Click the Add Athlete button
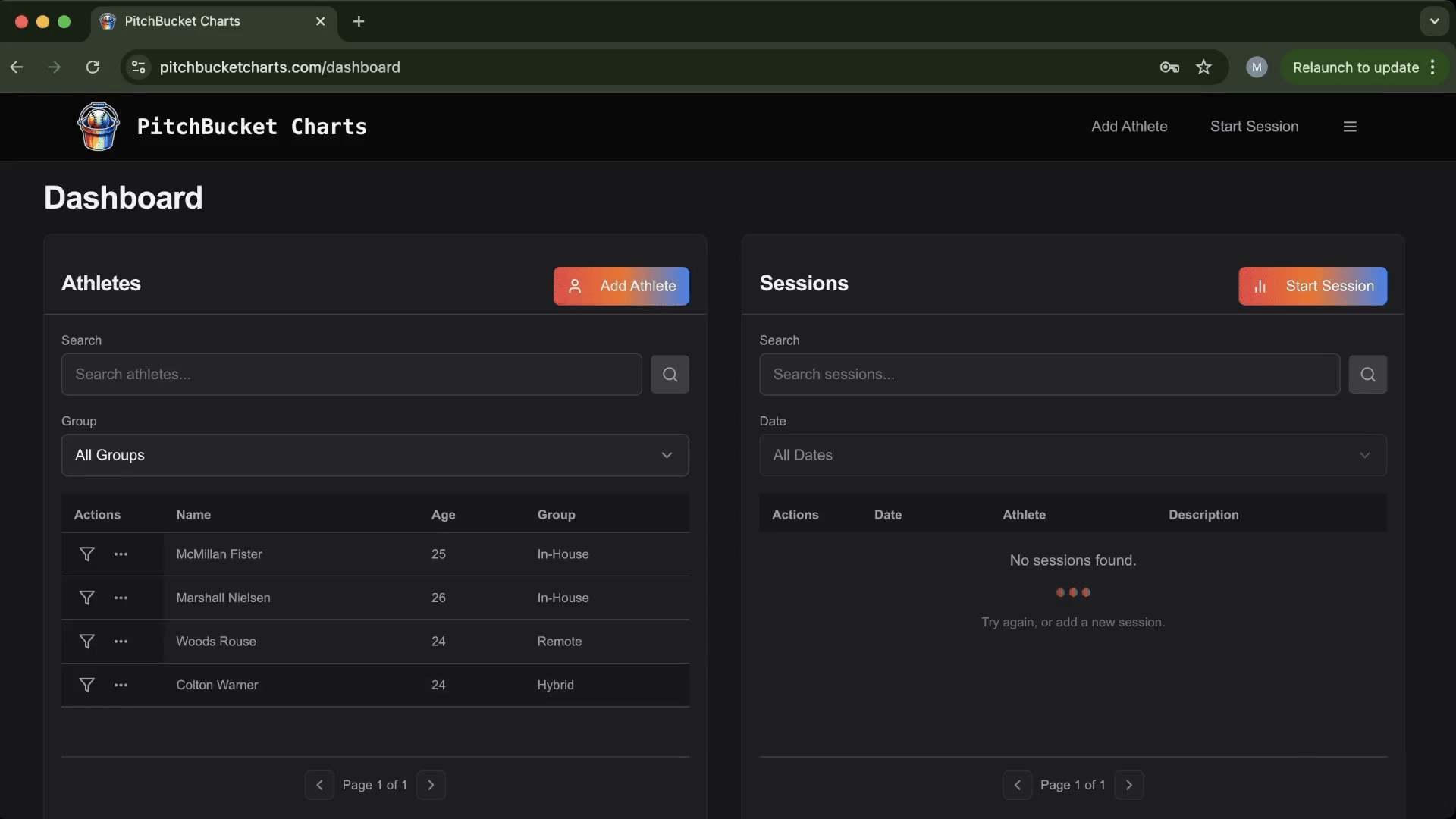 (621, 286)
